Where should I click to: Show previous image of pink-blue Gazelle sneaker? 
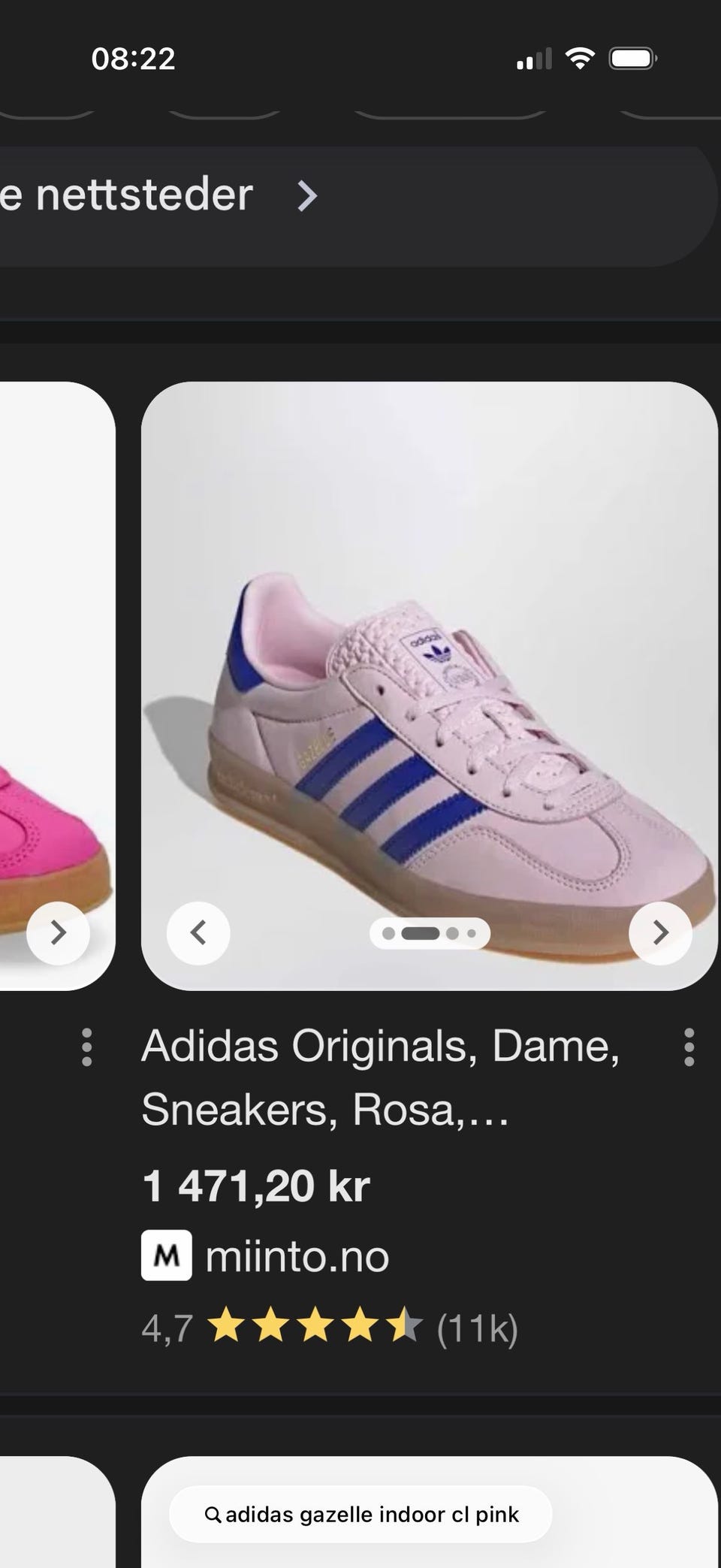pyautogui.click(x=198, y=932)
